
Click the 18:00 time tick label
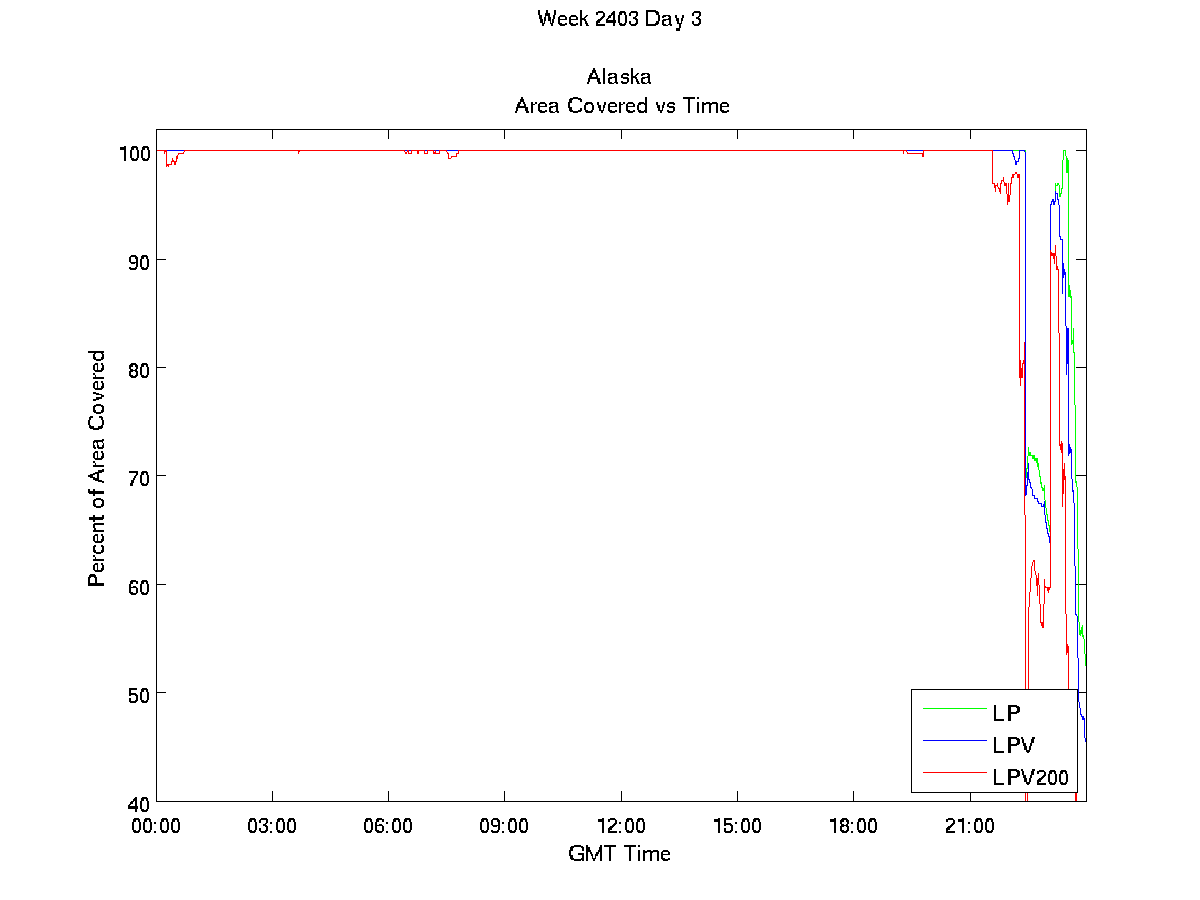point(853,827)
